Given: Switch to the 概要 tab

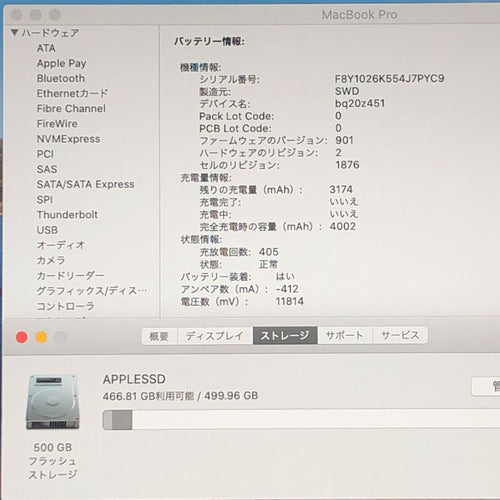Looking at the screenshot, I should (159, 336).
